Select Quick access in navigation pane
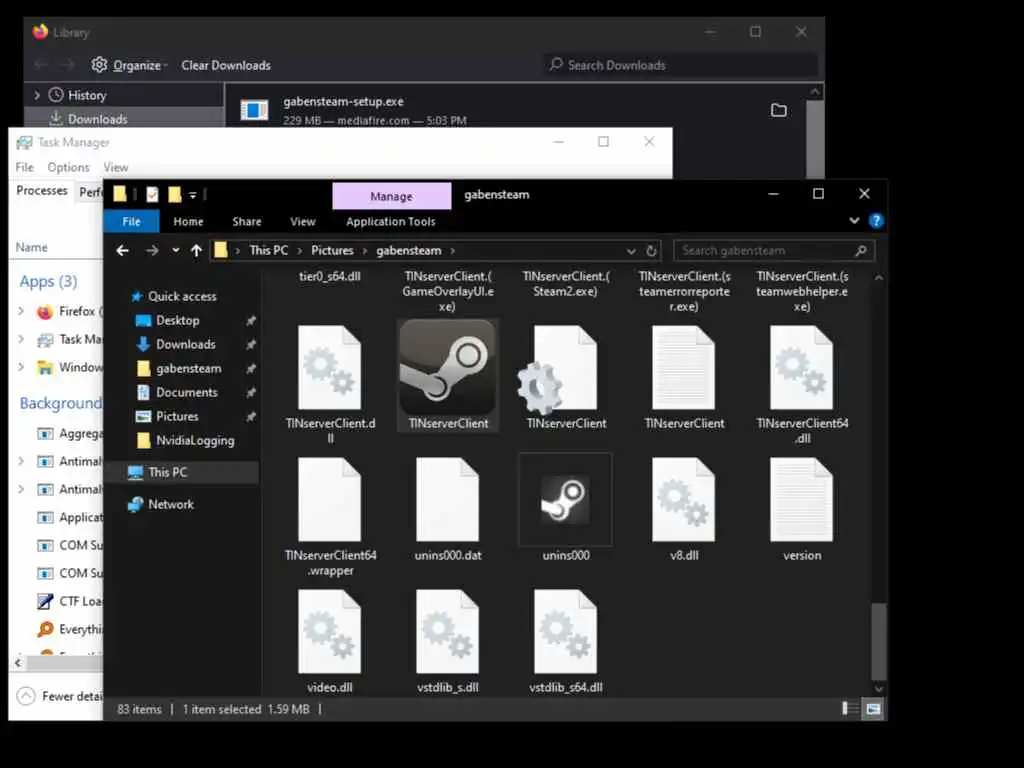This screenshot has width=1024, height=768. click(182, 296)
